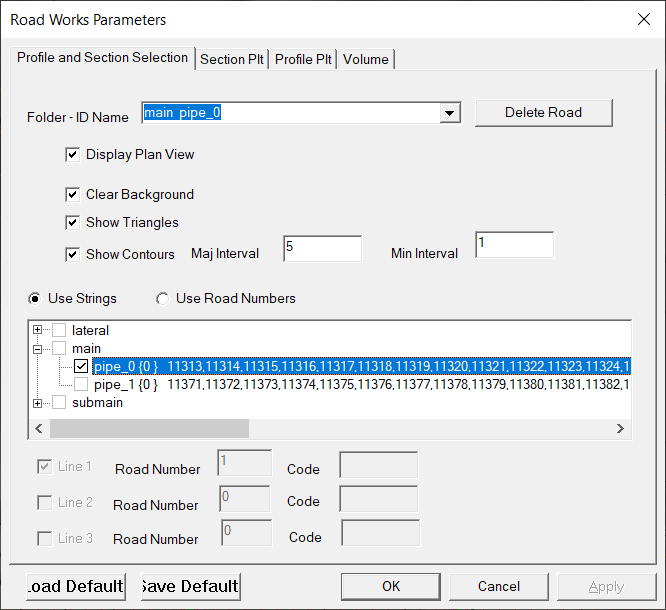Select the Use Road Numbers radio button
The height and width of the screenshot is (610, 666).
tap(163, 298)
